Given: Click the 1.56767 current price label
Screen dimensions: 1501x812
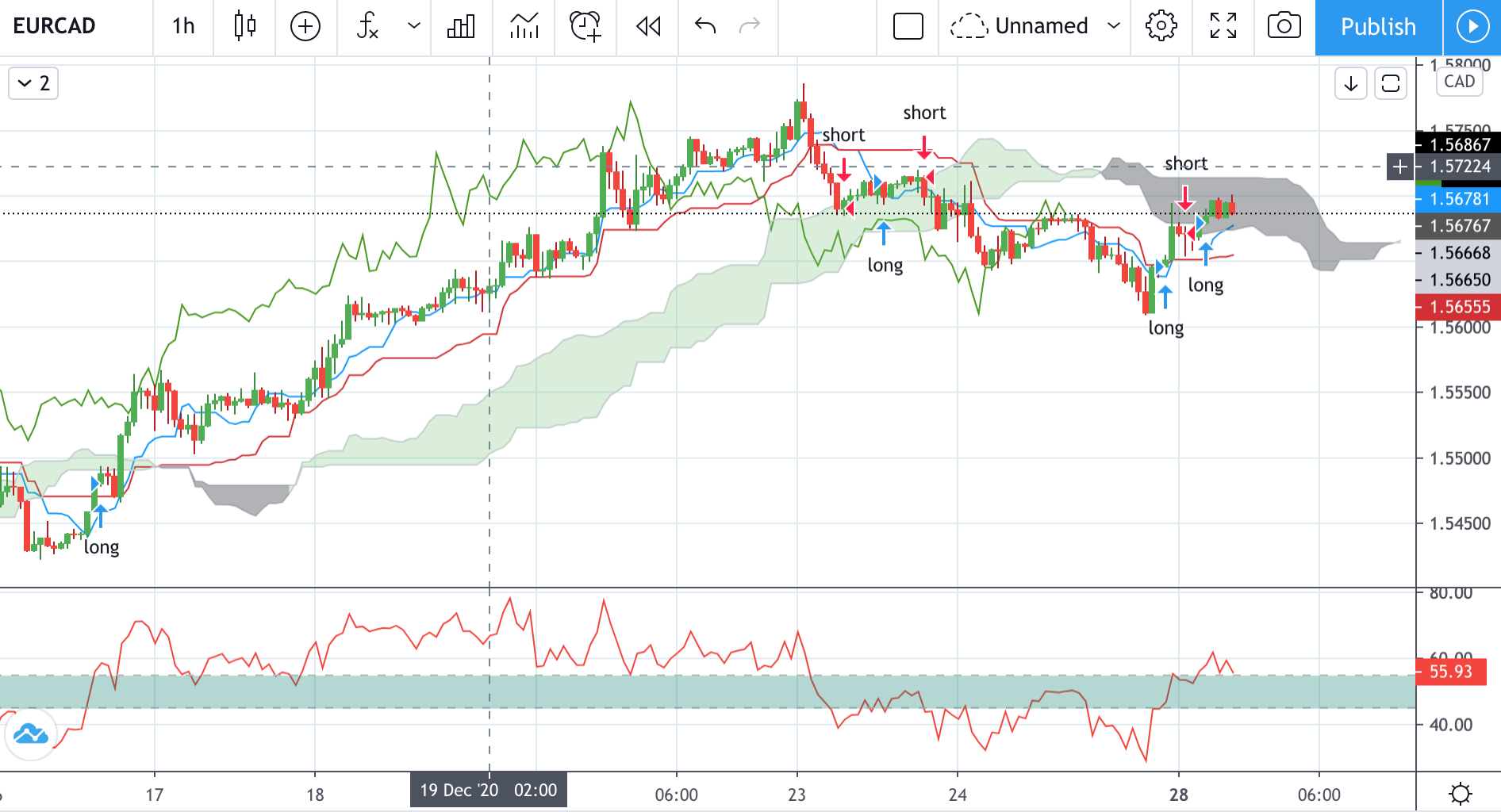Looking at the screenshot, I should point(1458,226).
